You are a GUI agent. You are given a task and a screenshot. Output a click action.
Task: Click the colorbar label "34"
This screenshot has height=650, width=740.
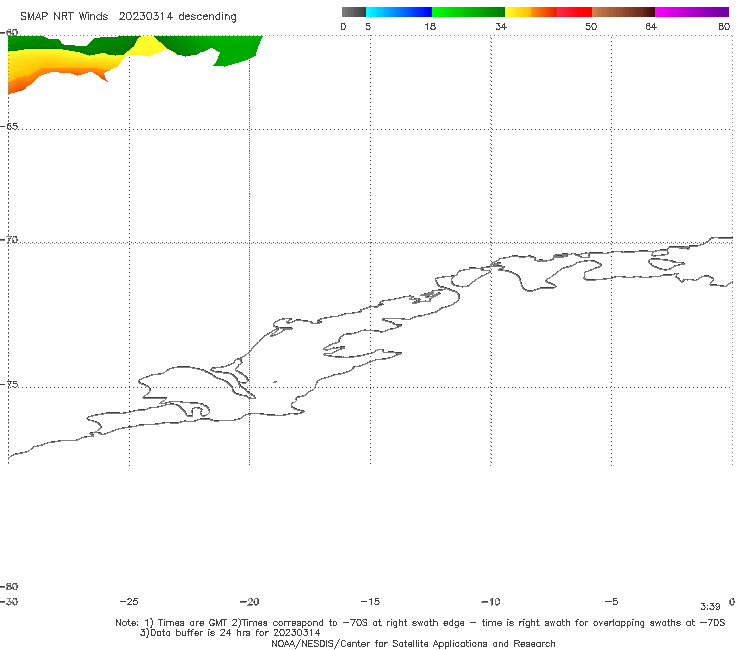501,27
